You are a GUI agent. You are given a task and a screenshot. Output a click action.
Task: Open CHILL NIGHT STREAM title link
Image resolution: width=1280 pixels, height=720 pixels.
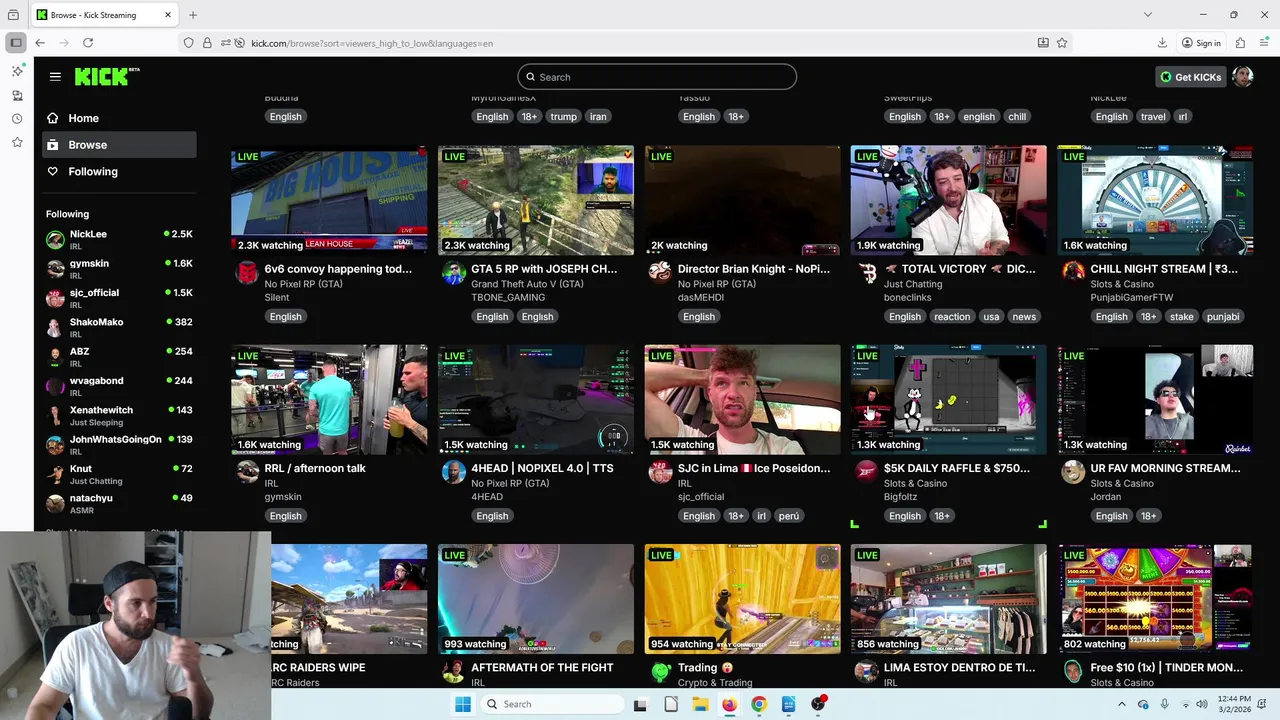(1164, 269)
